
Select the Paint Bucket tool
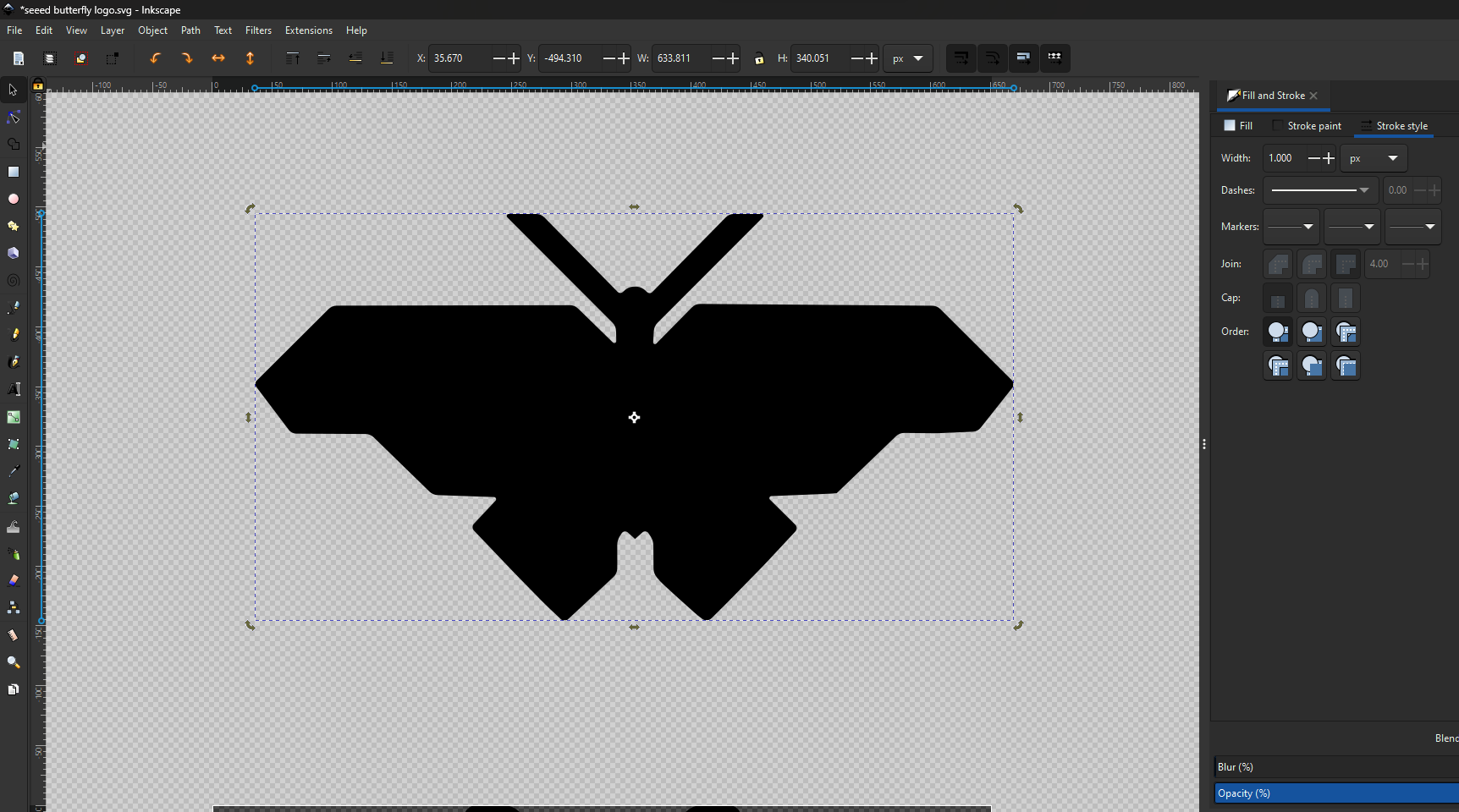(14, 498)
